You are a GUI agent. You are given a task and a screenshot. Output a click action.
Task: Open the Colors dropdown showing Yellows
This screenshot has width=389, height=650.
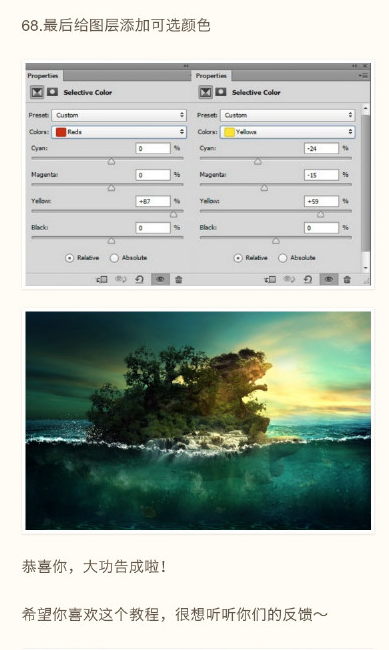pyautogui.click(x=287, y=132)
